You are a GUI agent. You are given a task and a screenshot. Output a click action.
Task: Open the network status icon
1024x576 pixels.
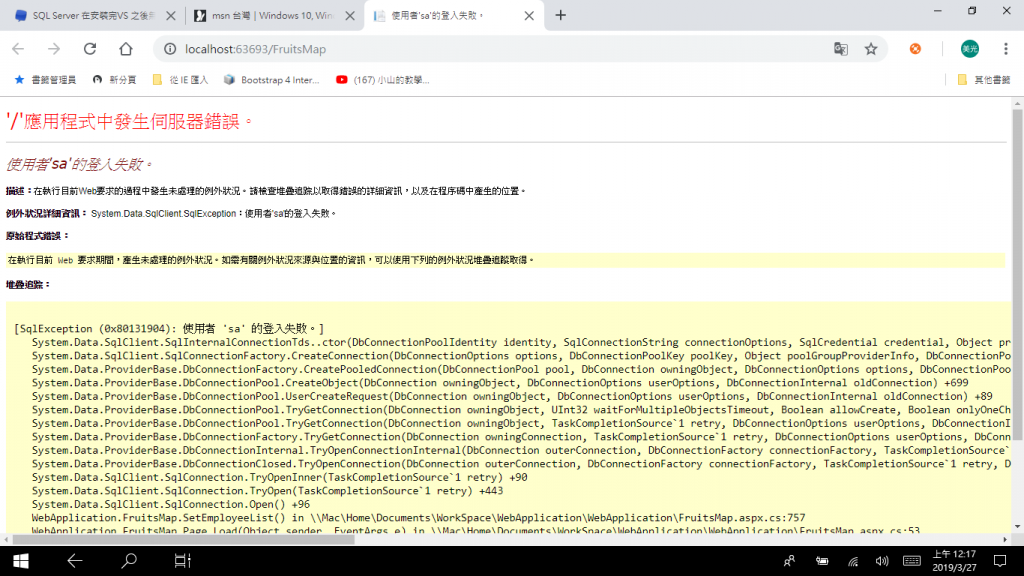coord(853,561)
